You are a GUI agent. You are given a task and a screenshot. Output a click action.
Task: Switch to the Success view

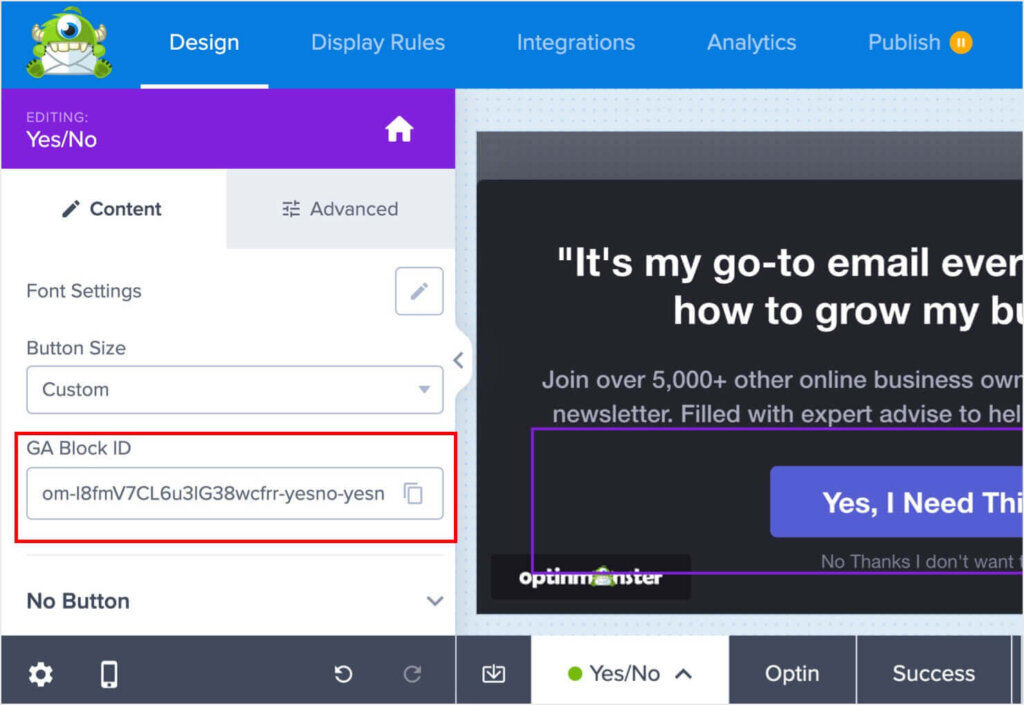pyautogui.click(x=933, y=674)
